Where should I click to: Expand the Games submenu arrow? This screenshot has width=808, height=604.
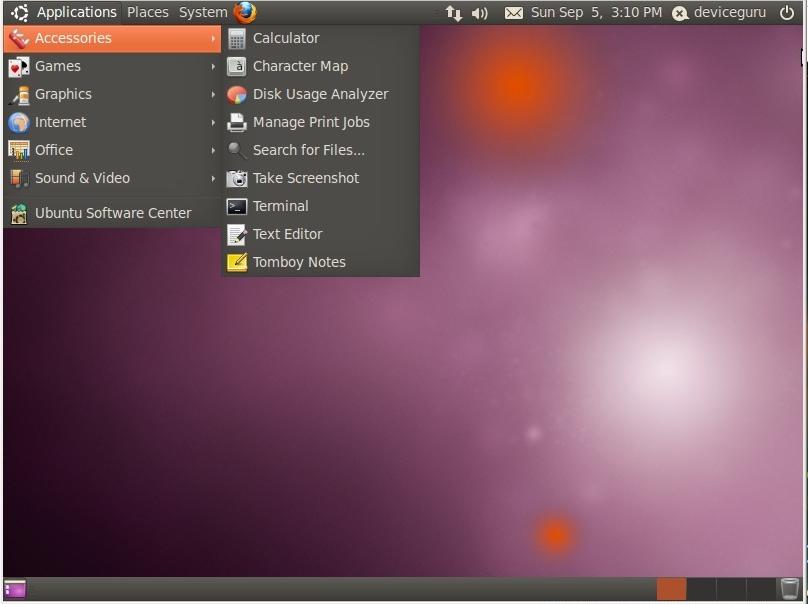pos(213,66)
